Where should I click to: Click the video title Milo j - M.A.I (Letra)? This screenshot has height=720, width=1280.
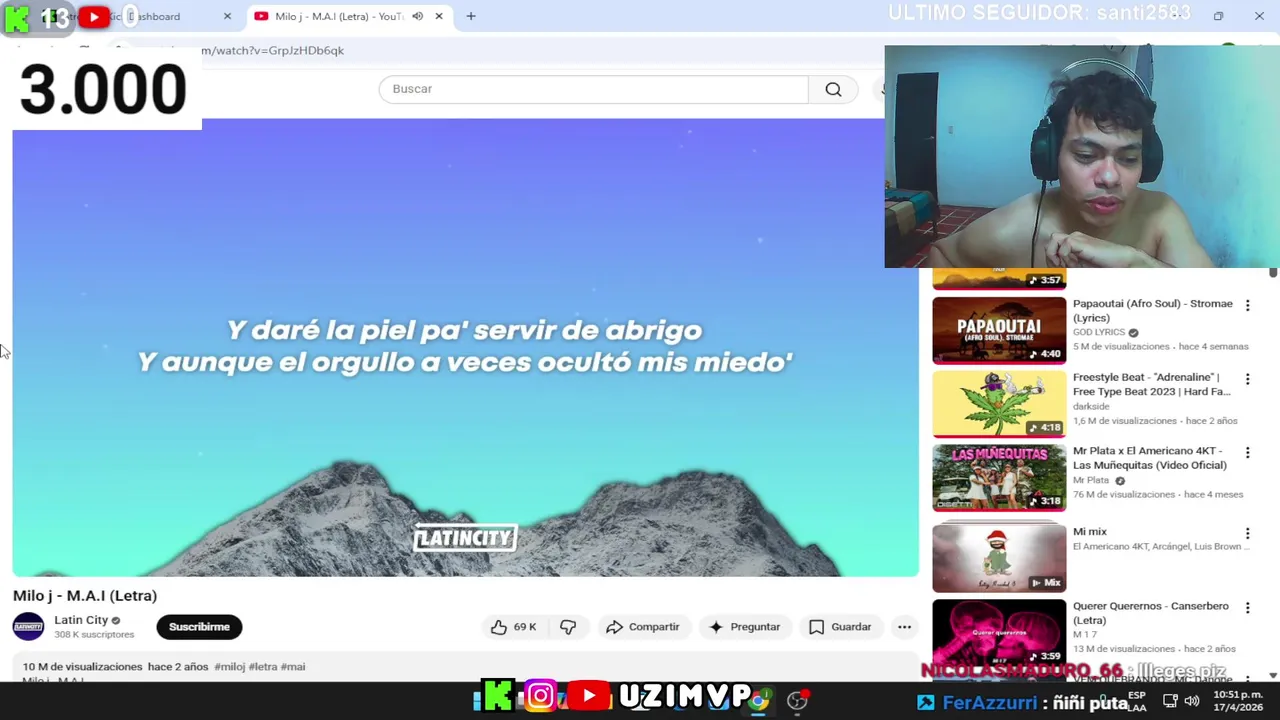(85, 596)
